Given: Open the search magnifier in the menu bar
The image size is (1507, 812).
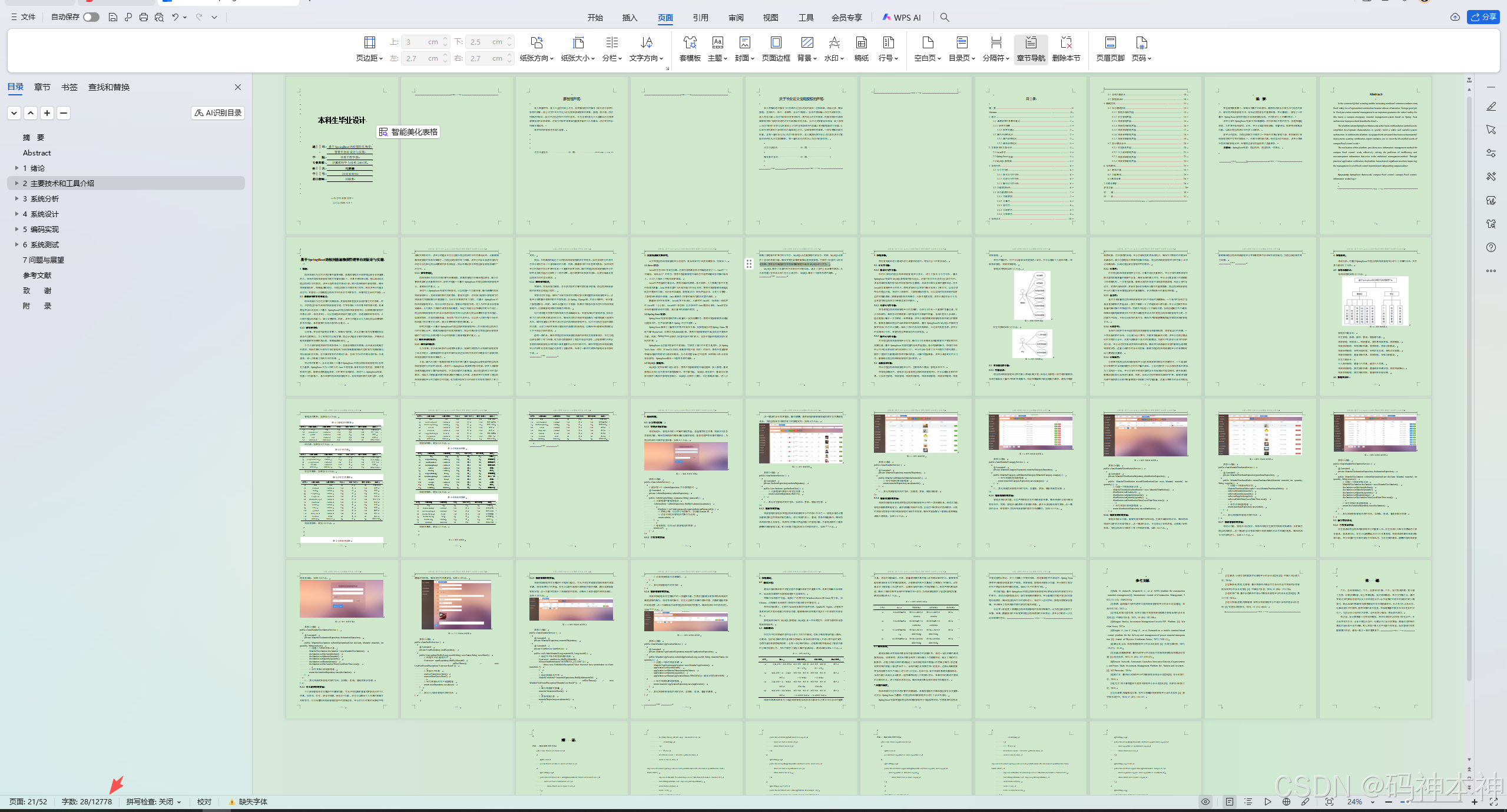Looking at the screenshot, I should point(945,17).
